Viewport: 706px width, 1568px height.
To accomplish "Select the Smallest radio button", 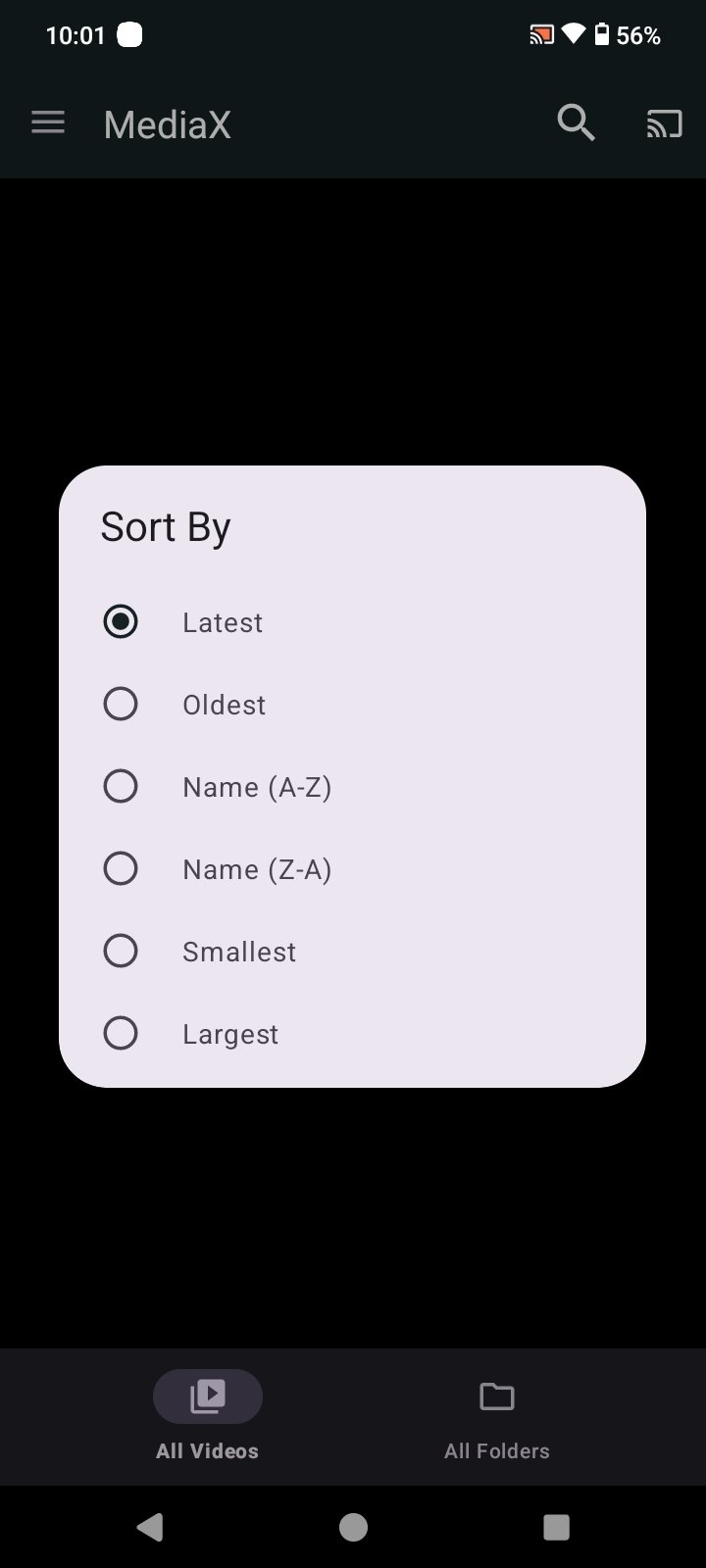I will click(121, 951).
